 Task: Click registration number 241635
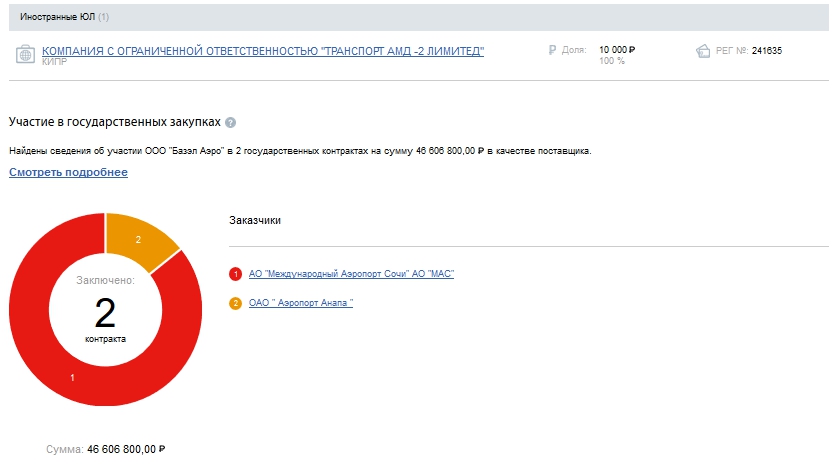[767, 51]
